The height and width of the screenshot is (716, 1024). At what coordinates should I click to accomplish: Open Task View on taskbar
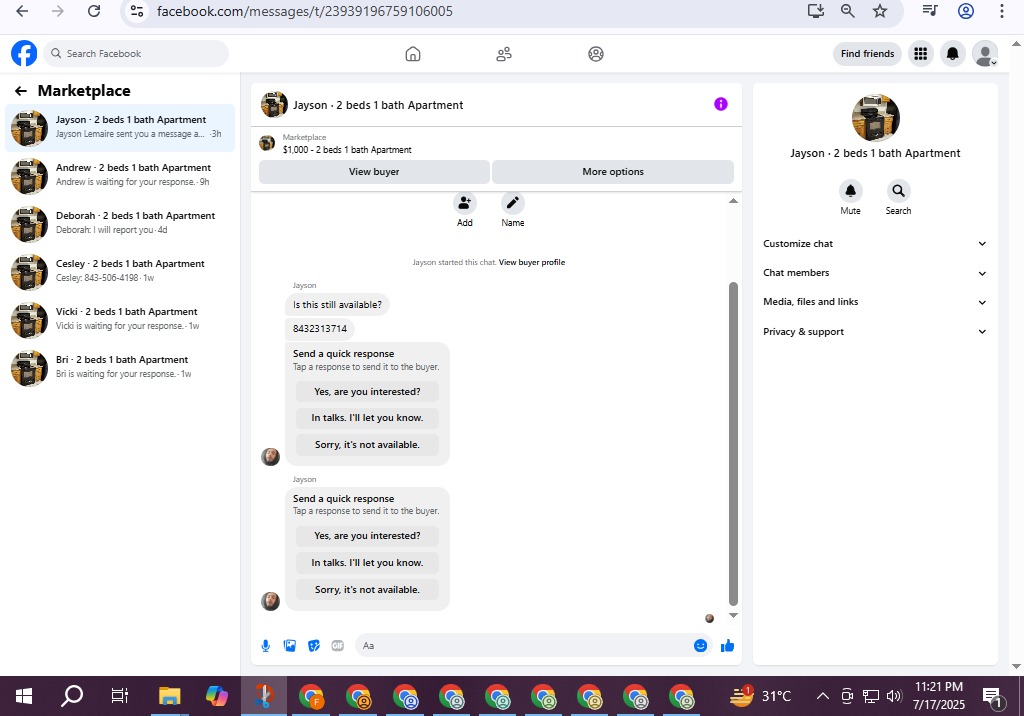pyautogui.click(x=120, y=696)
